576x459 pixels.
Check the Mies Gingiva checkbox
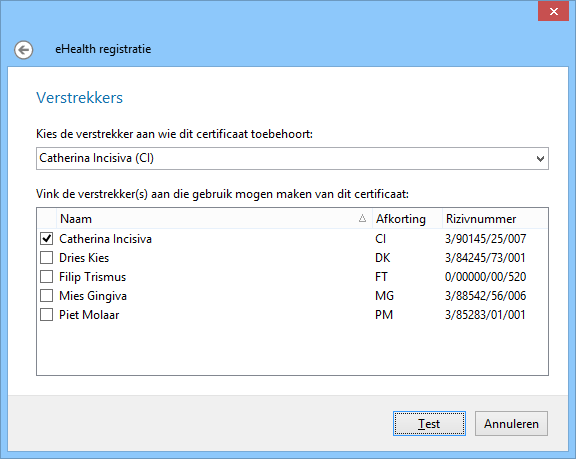point(46,296)
